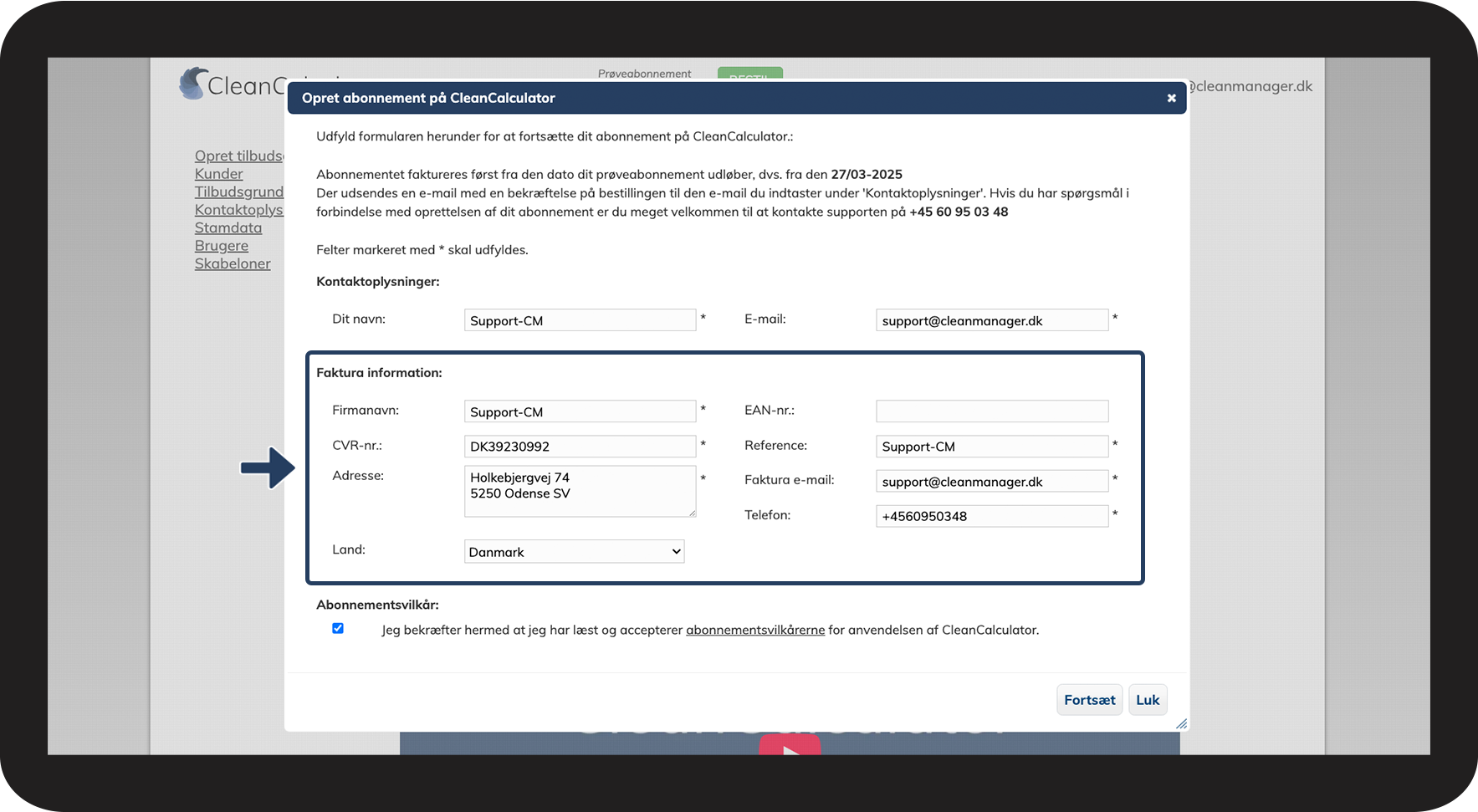The height and width of the screenshot is (812, 1478).
Task: Click the Adresse text area
Action: point(580,492)
